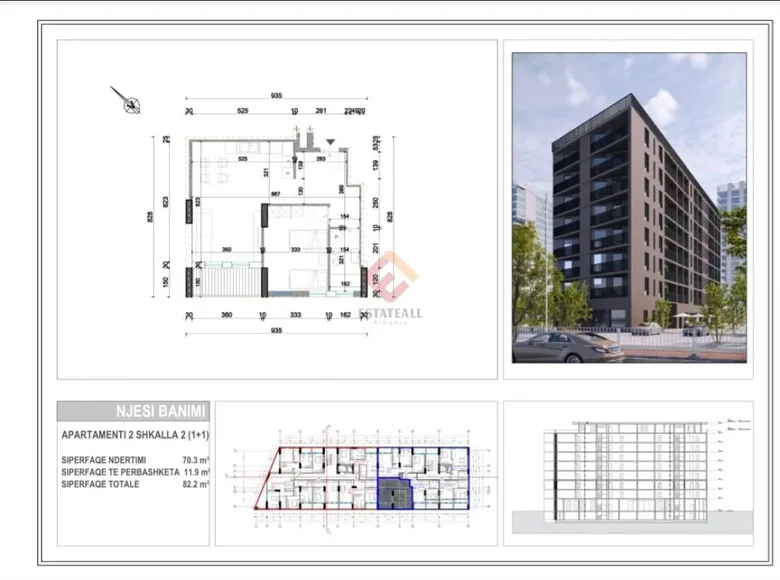
Task: Click the north arrow compass symbol
Action: point(127,99)
